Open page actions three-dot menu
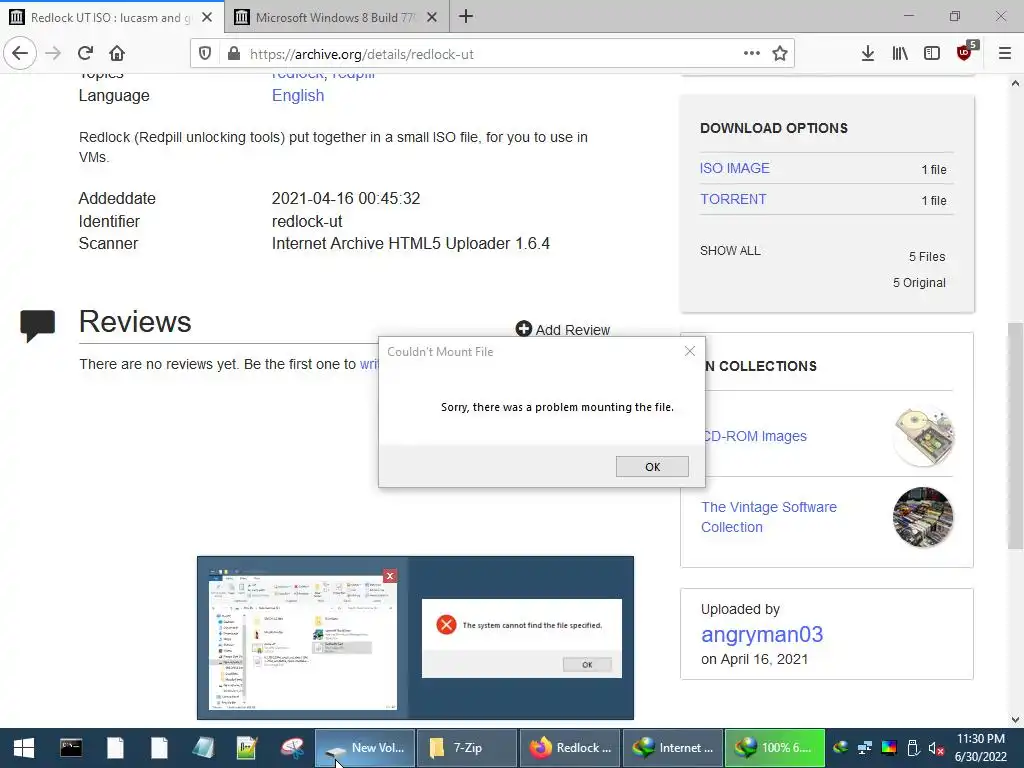The image size is (1024, 768). (x=752, y=54)
